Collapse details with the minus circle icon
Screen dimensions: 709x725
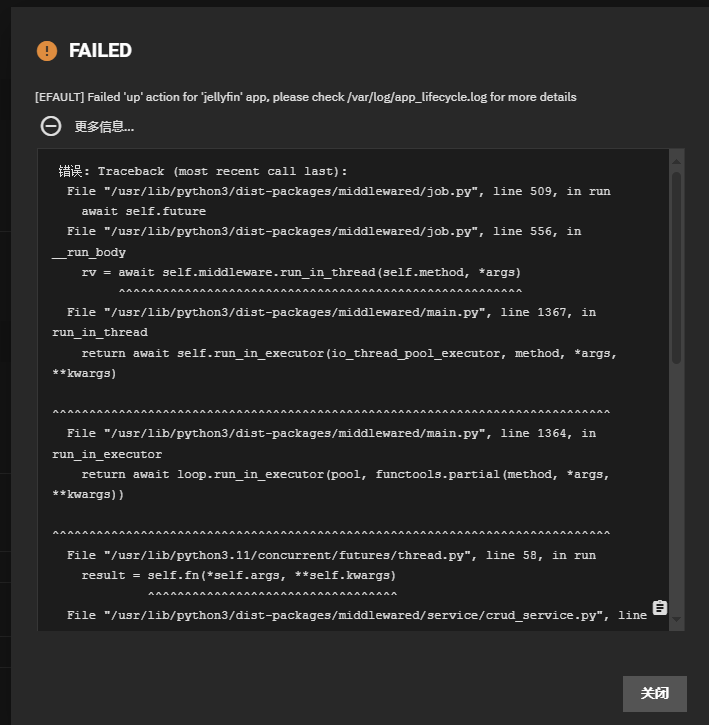[x=51, y=126]
